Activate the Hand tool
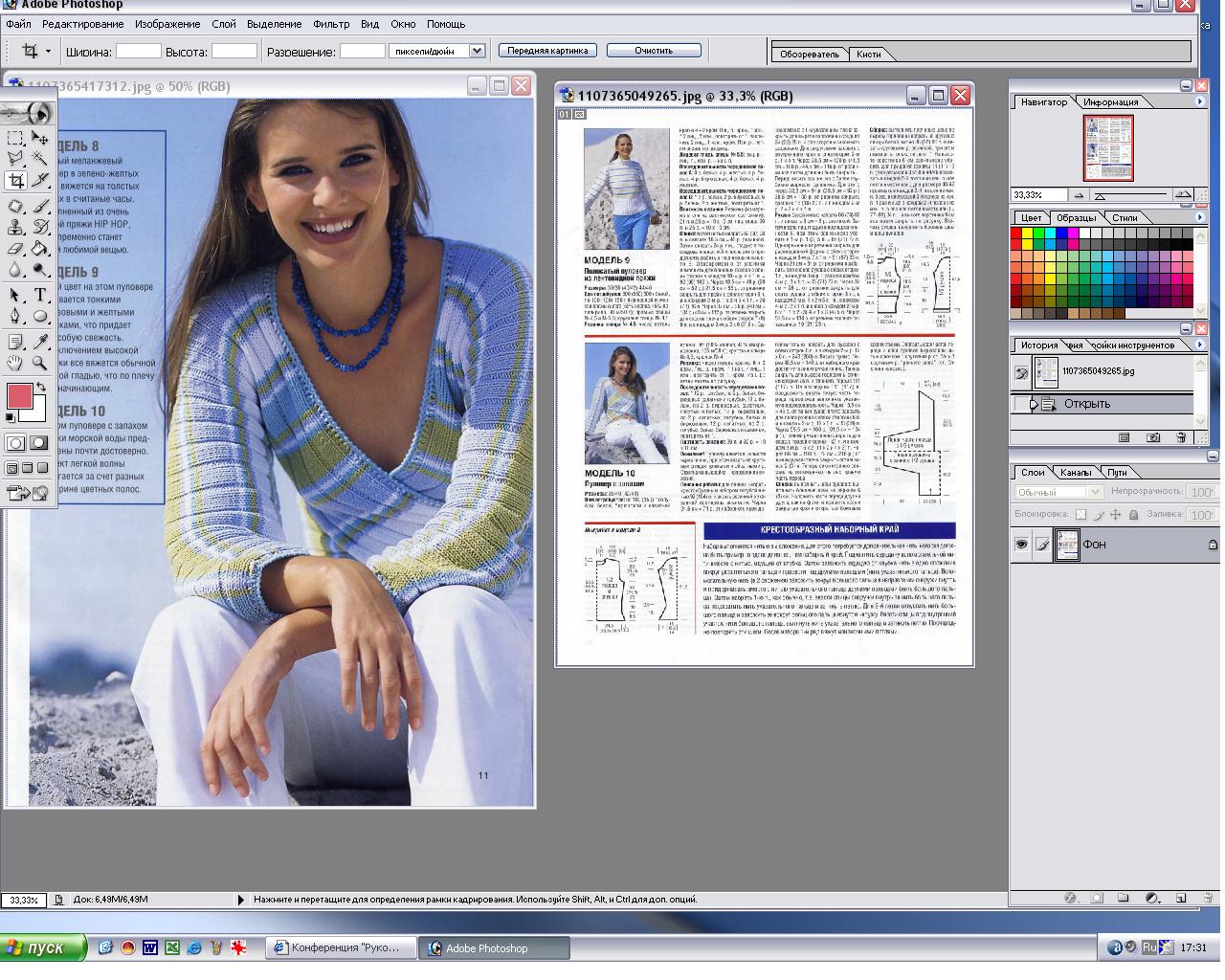Viewport: 1225px width, 980px height. click(x=15, y=364)
